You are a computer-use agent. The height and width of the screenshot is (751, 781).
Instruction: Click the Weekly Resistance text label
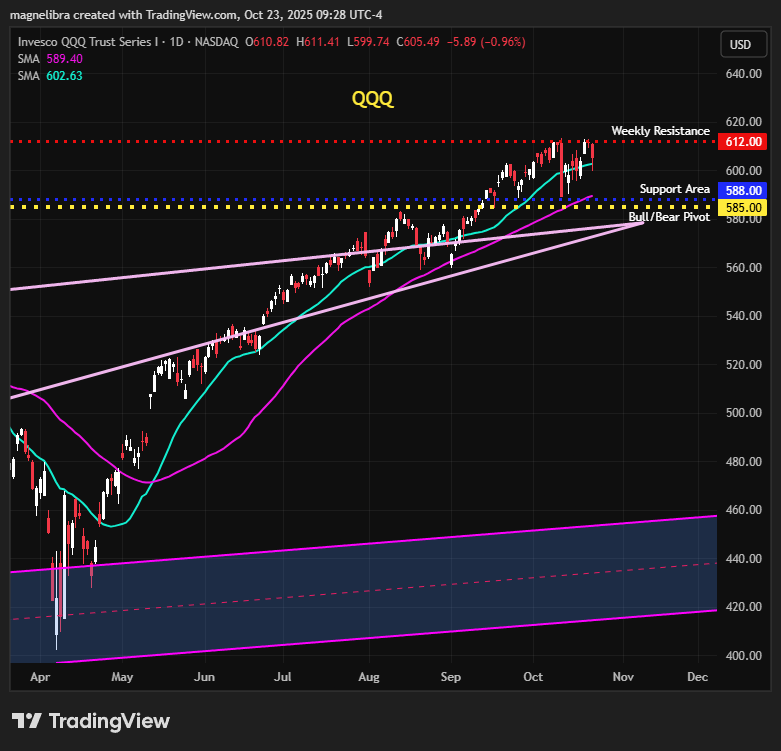click(x=660, y=131)
